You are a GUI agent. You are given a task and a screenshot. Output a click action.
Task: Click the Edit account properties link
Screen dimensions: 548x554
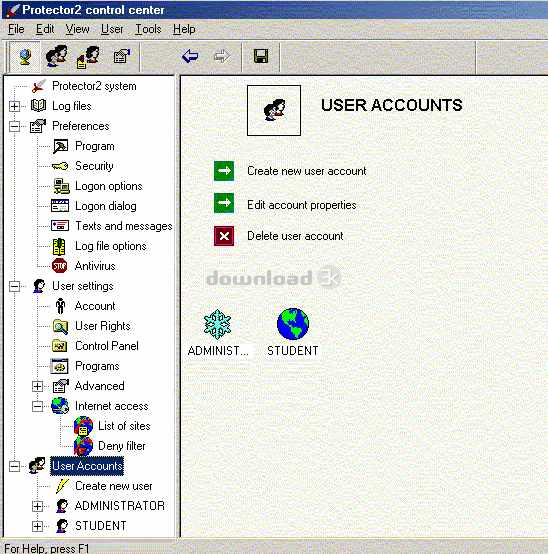(302, 205)
